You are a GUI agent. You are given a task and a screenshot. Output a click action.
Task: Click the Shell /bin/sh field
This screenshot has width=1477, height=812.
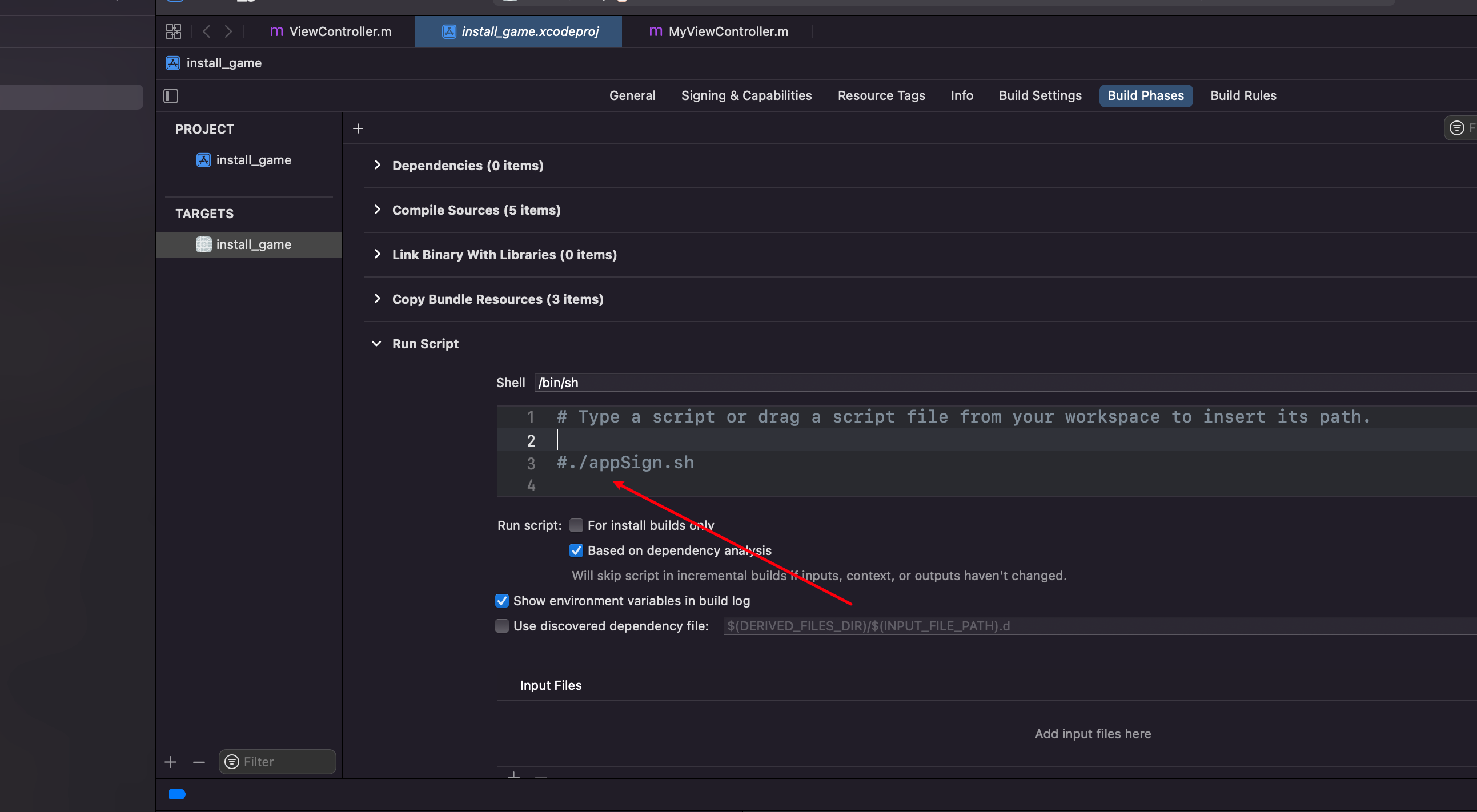pos(1005,383)
